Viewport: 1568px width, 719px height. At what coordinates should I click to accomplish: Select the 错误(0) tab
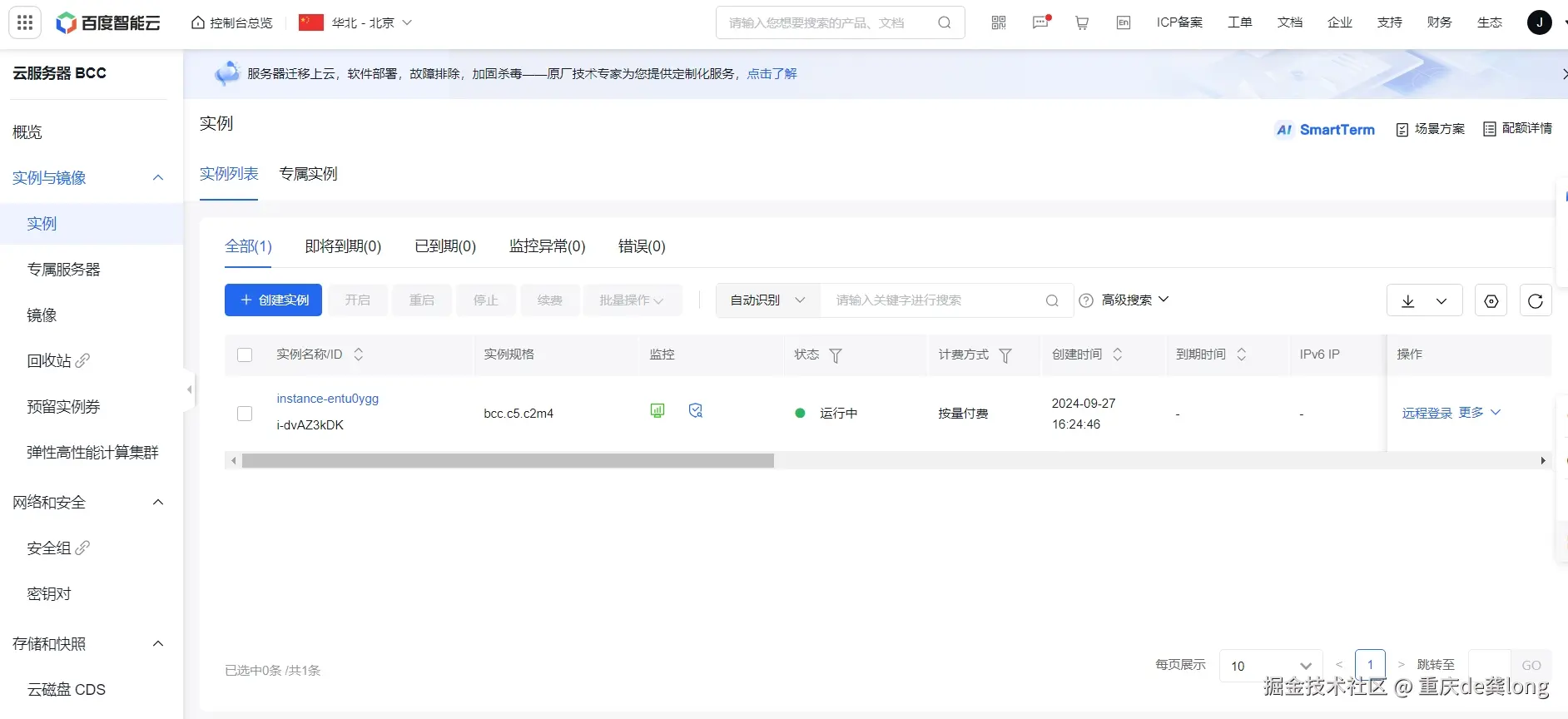coord(642,246)
